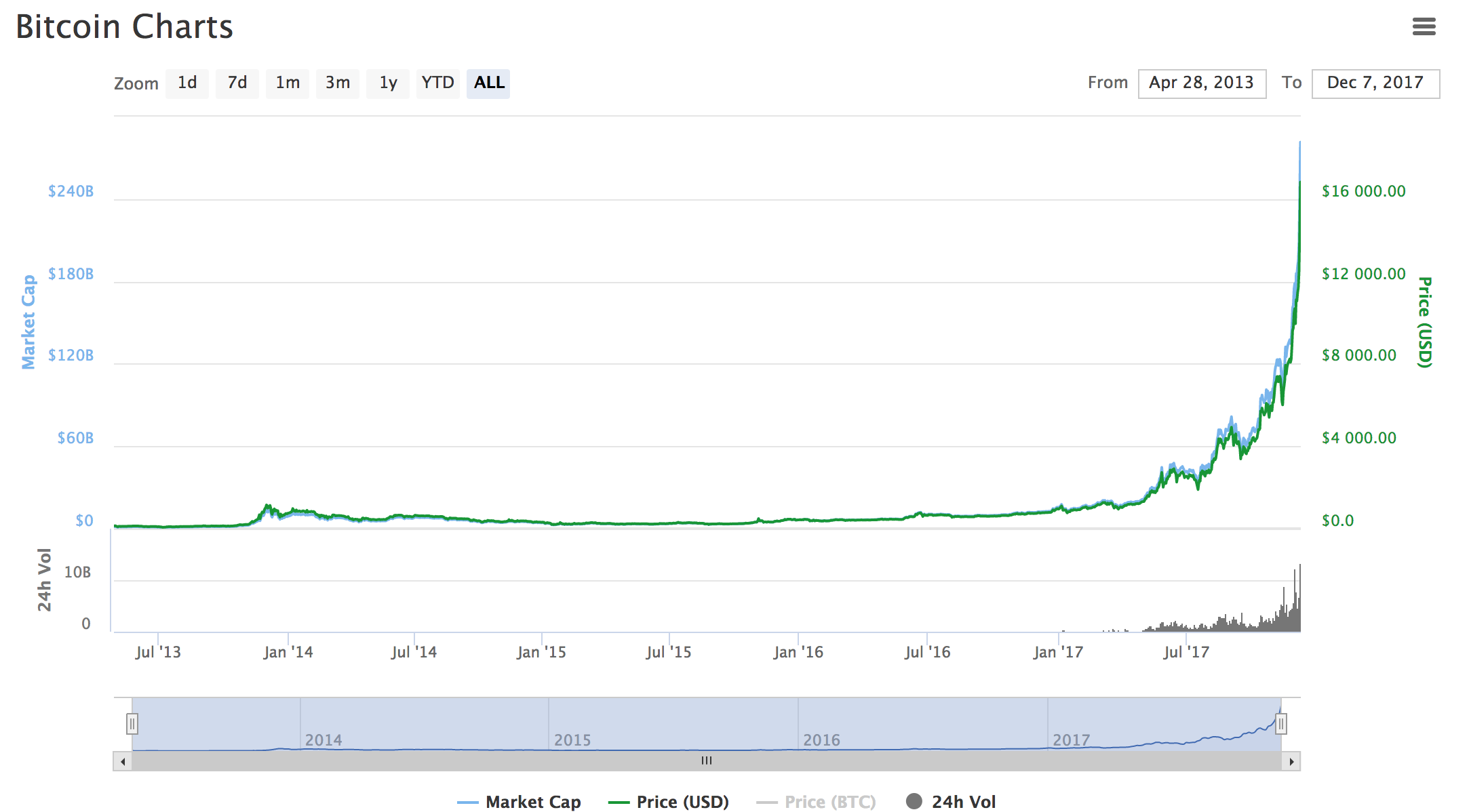
Task: Click the navigator right range handle
Action: coord(1280,724)
